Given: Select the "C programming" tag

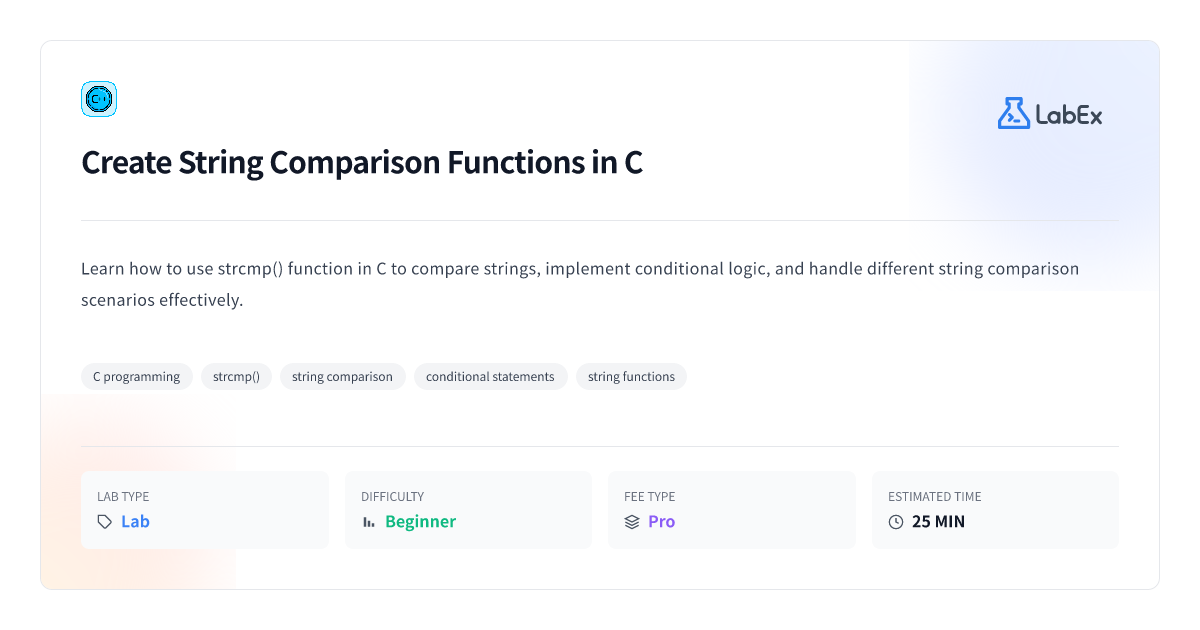Looking at the screenshot, I should (137, 377).
